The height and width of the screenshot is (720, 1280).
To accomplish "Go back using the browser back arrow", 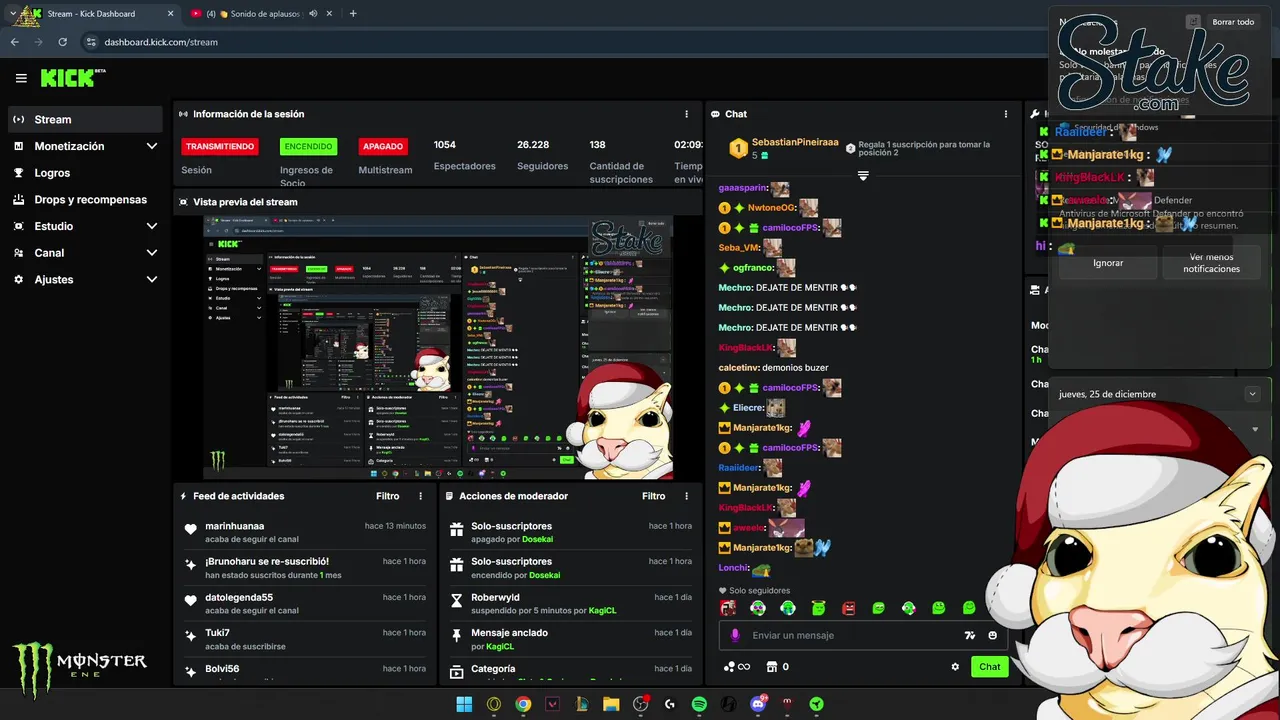I will pyautogui.click(x=15, y=42).
